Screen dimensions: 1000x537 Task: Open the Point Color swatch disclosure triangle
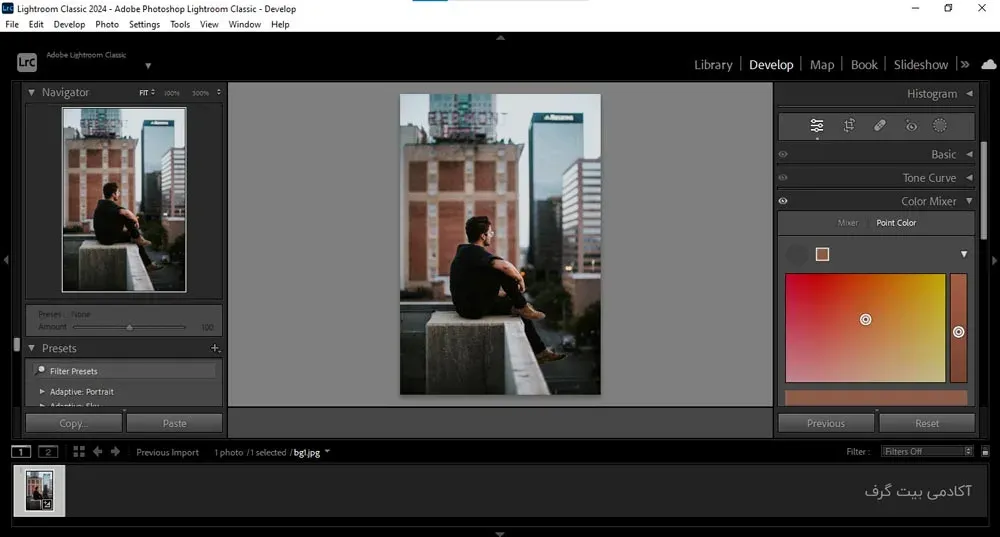tap(964, 254)
